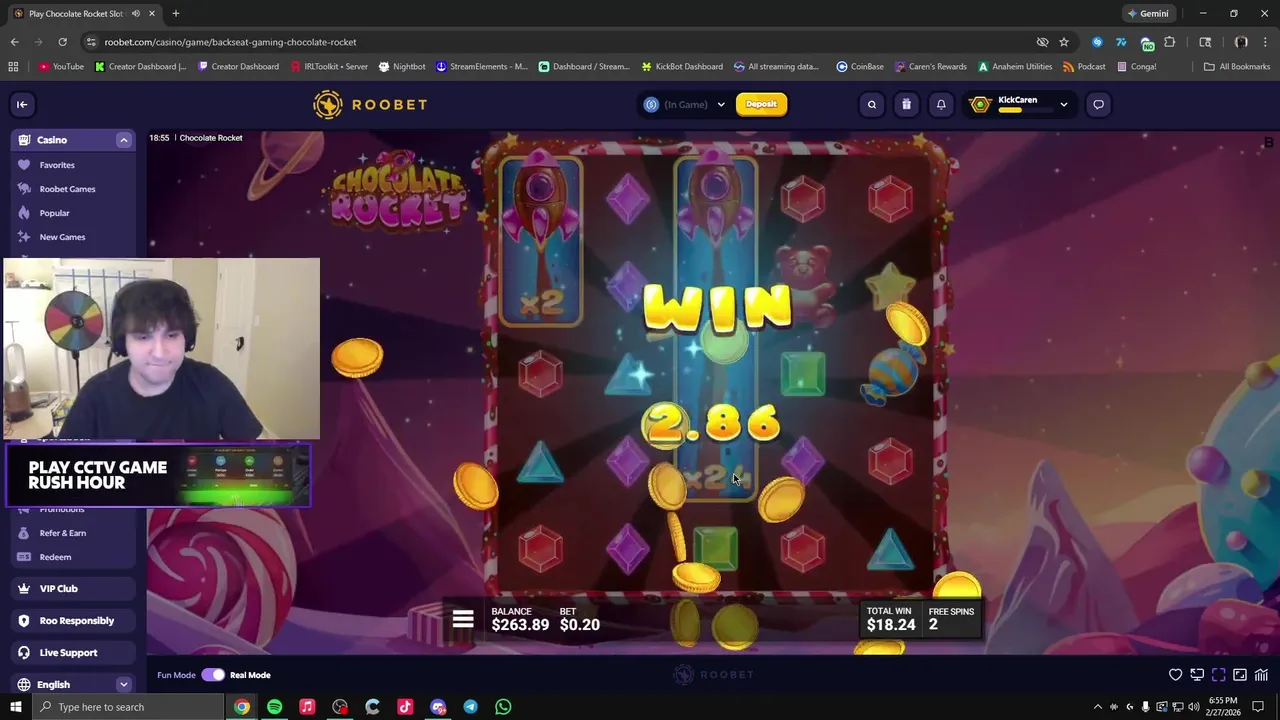The height and width of the screenshot is (720, 1280).
Task: Click the Roobet logo
Action: [370, 104]
